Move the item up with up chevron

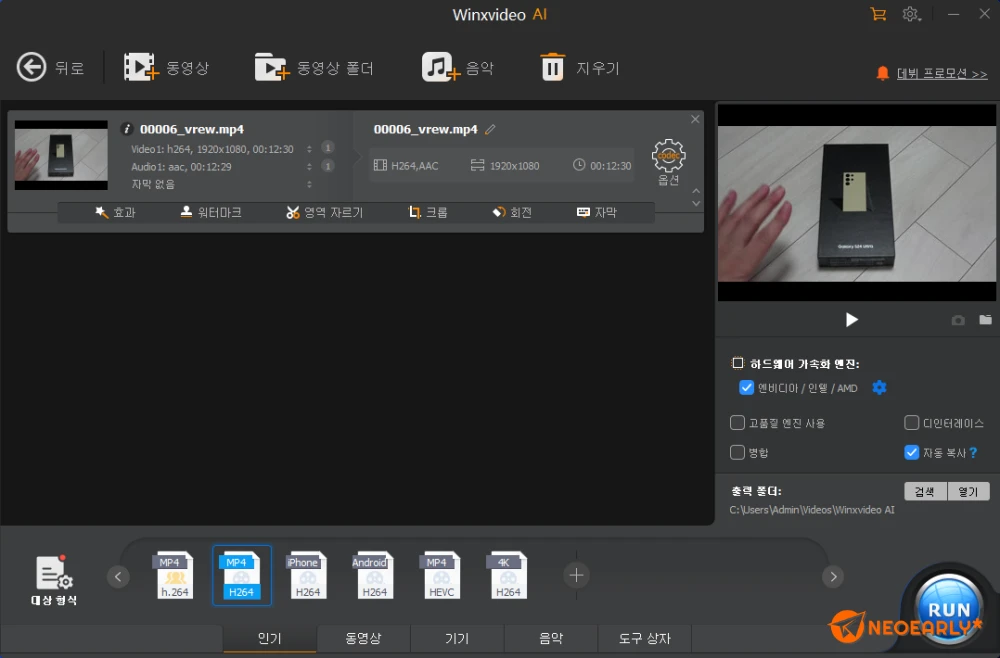click(696, 191)
